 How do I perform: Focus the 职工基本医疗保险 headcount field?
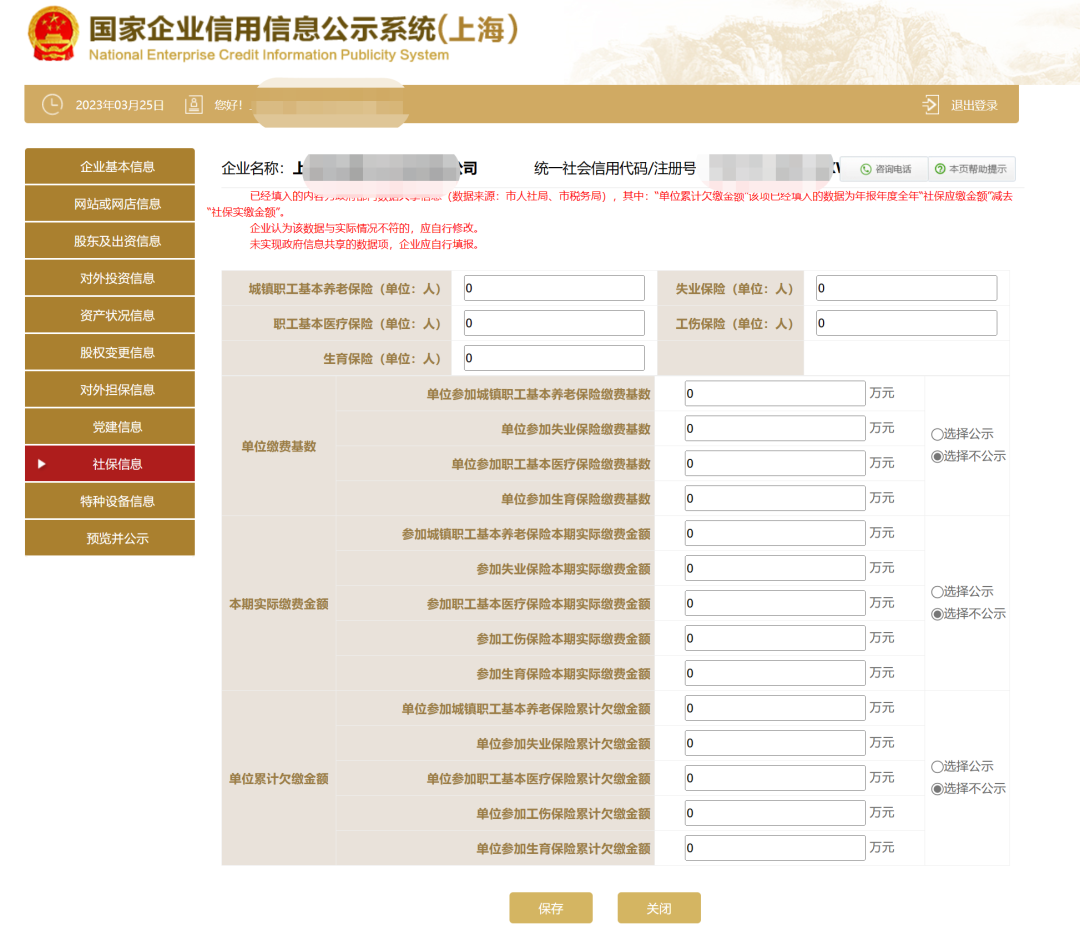click(554, 323)
